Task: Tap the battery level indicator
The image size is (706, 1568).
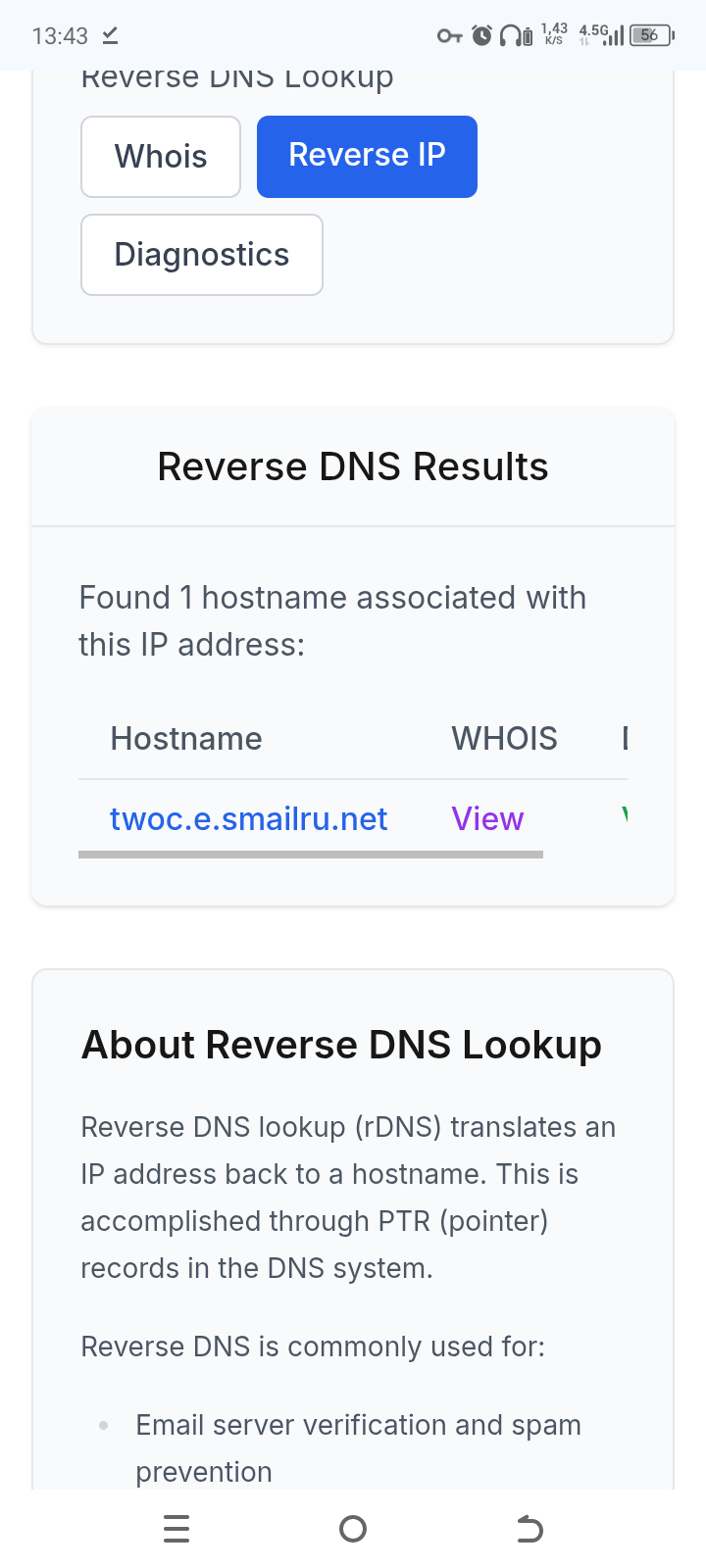Action: (x=652, y=36)
